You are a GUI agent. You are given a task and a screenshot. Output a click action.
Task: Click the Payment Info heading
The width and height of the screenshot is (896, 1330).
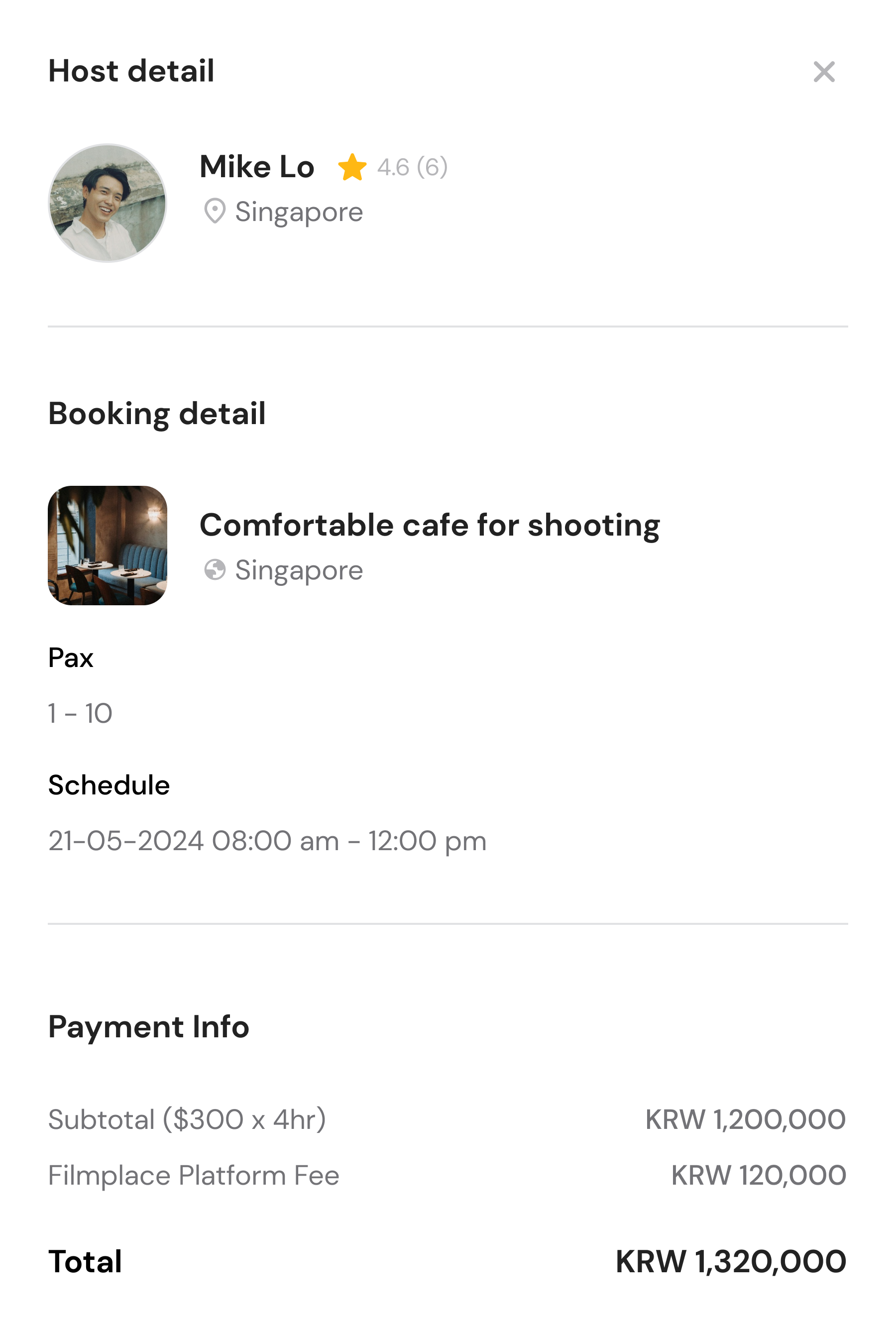(x=148, y=1027)
